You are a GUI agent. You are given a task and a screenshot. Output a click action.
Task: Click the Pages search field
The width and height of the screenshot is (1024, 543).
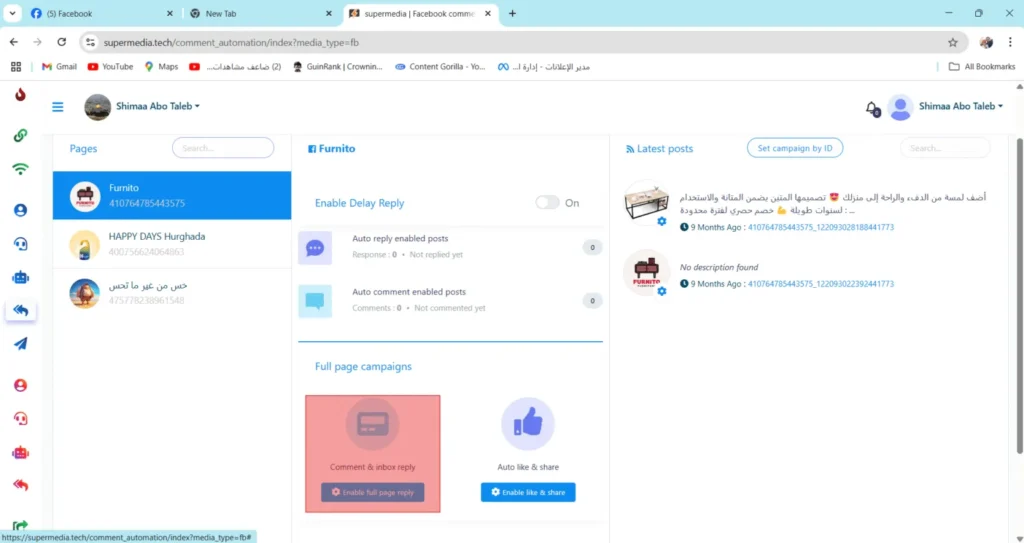tap(223, 148)
